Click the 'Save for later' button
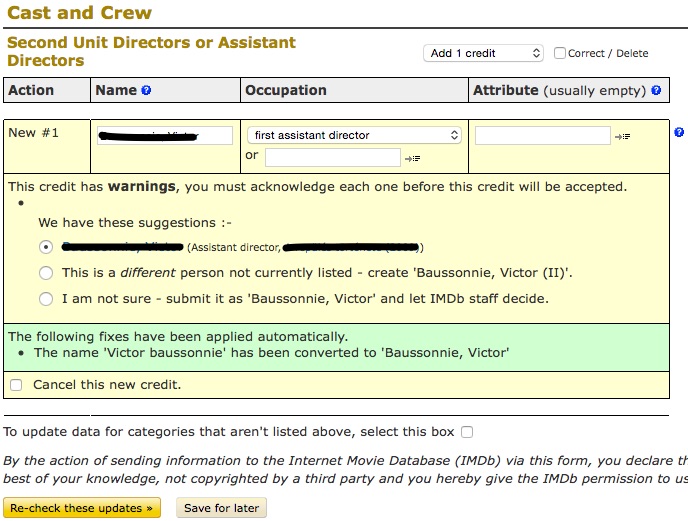Image resolution: width=688 pixels, height=521 pixels. [222, 508]
